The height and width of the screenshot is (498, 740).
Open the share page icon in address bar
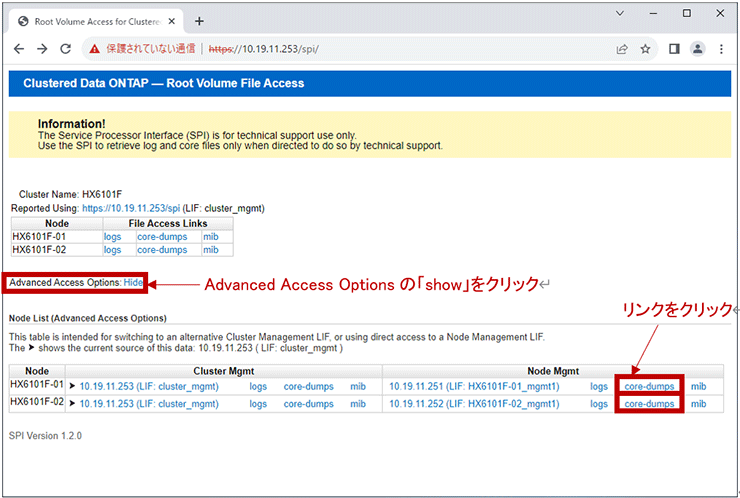point(622,49)
